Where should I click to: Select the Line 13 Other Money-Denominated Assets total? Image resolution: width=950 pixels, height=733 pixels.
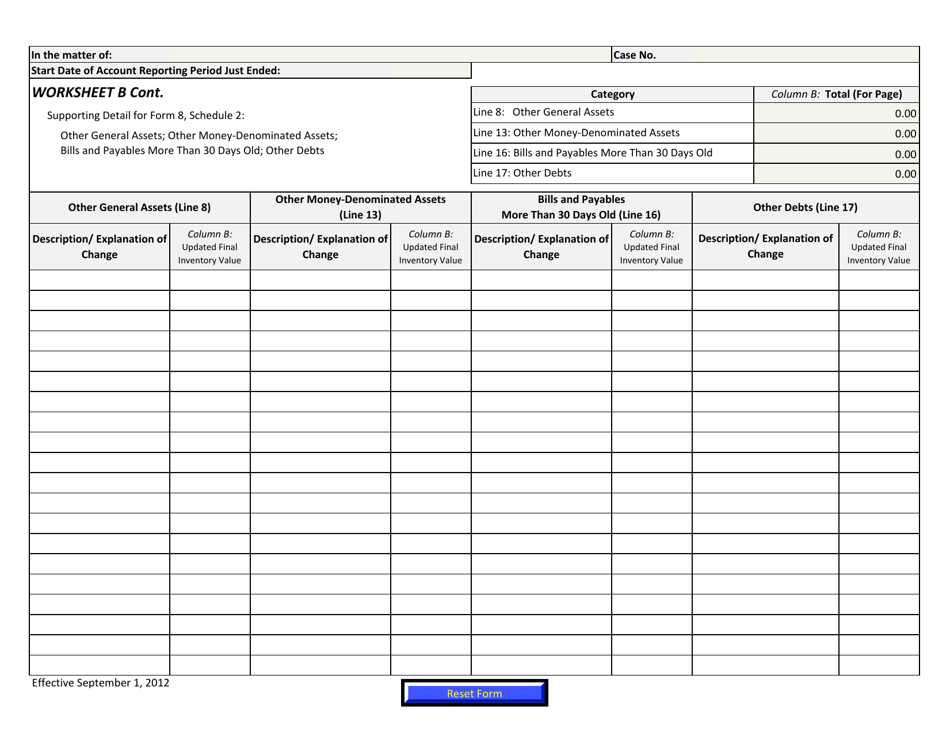point(836,132)
